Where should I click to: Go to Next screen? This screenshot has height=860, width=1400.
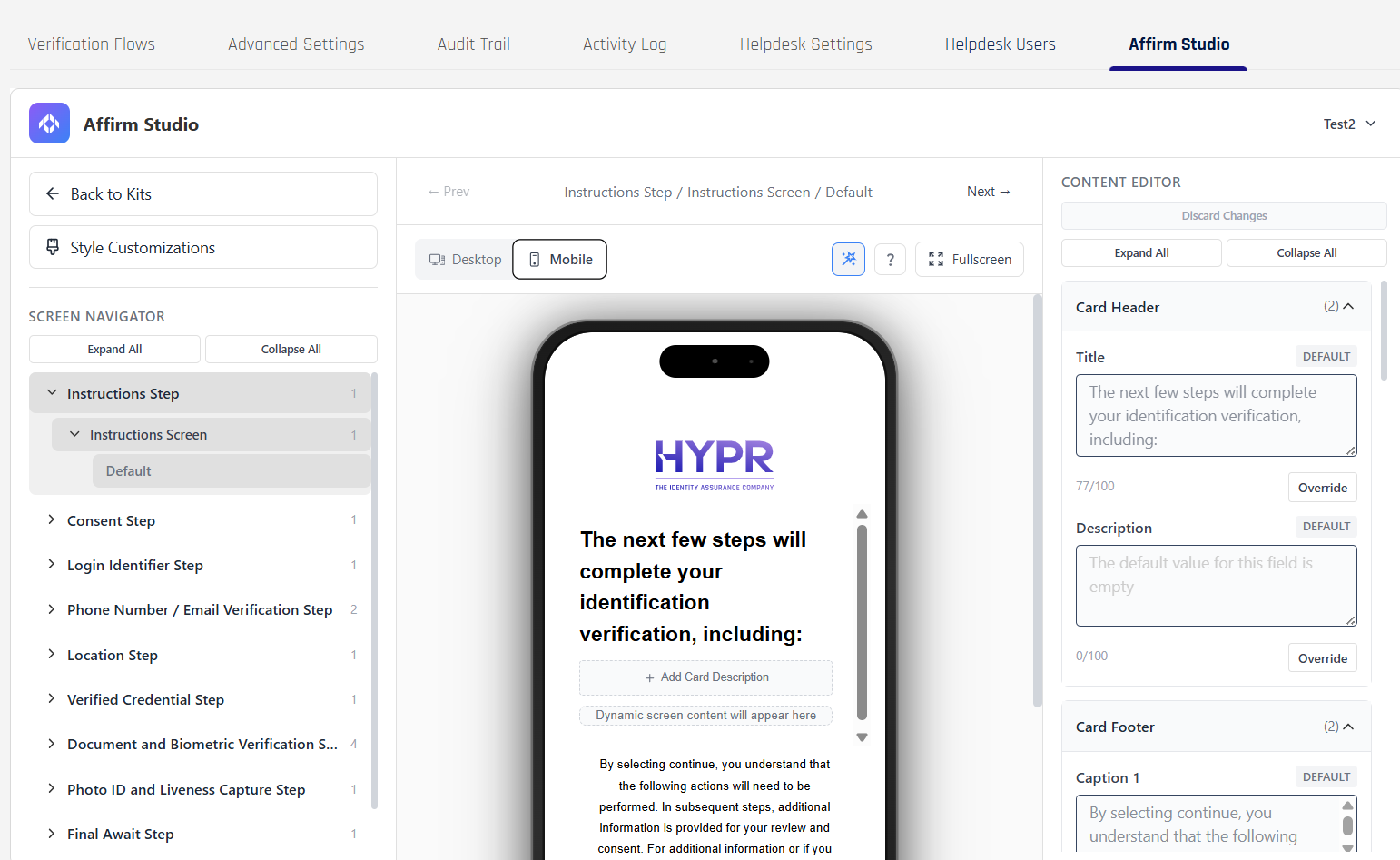point(988,192)
